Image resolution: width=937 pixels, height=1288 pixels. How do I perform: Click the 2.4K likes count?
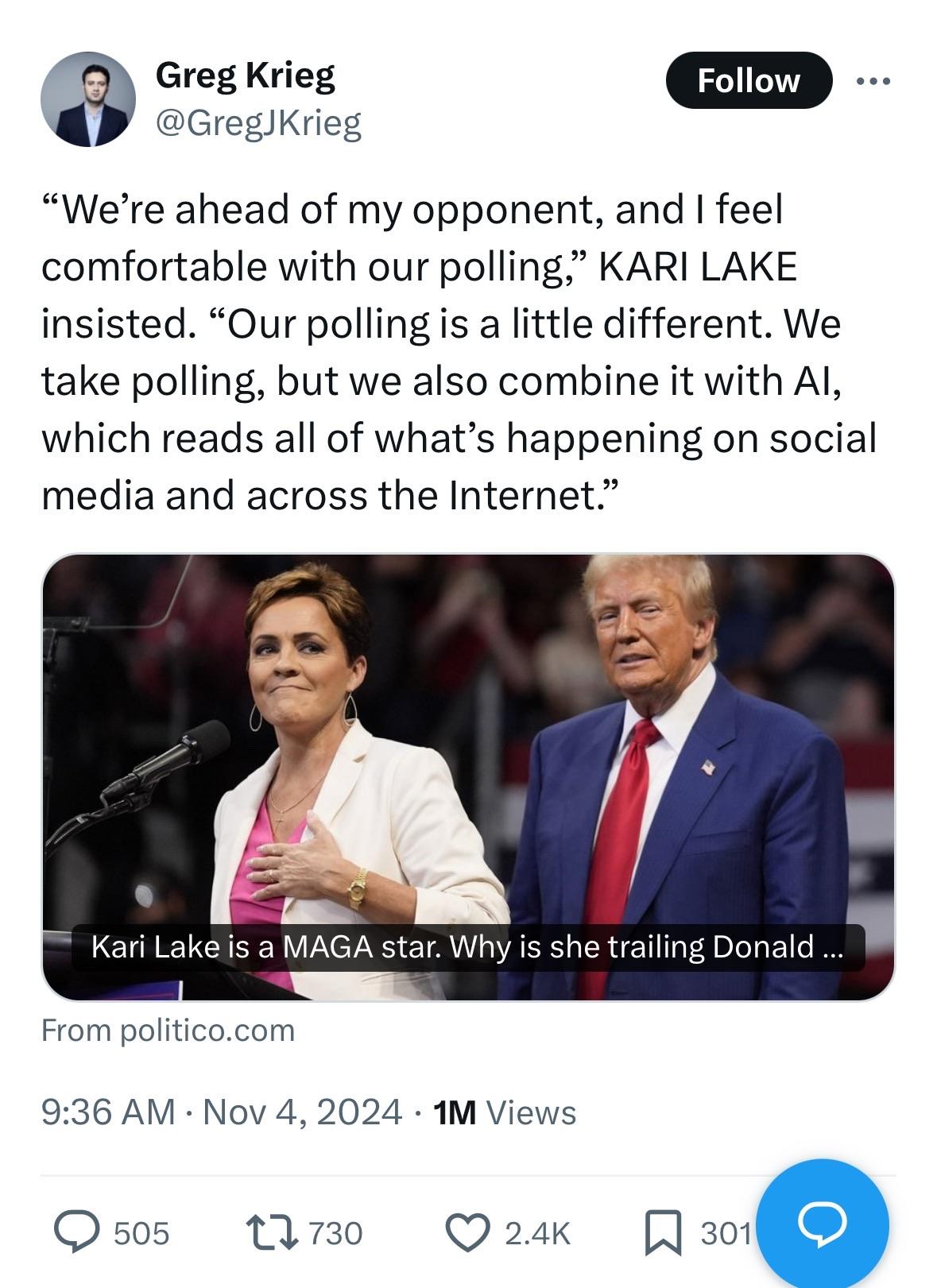click(x=537, y=1233)
